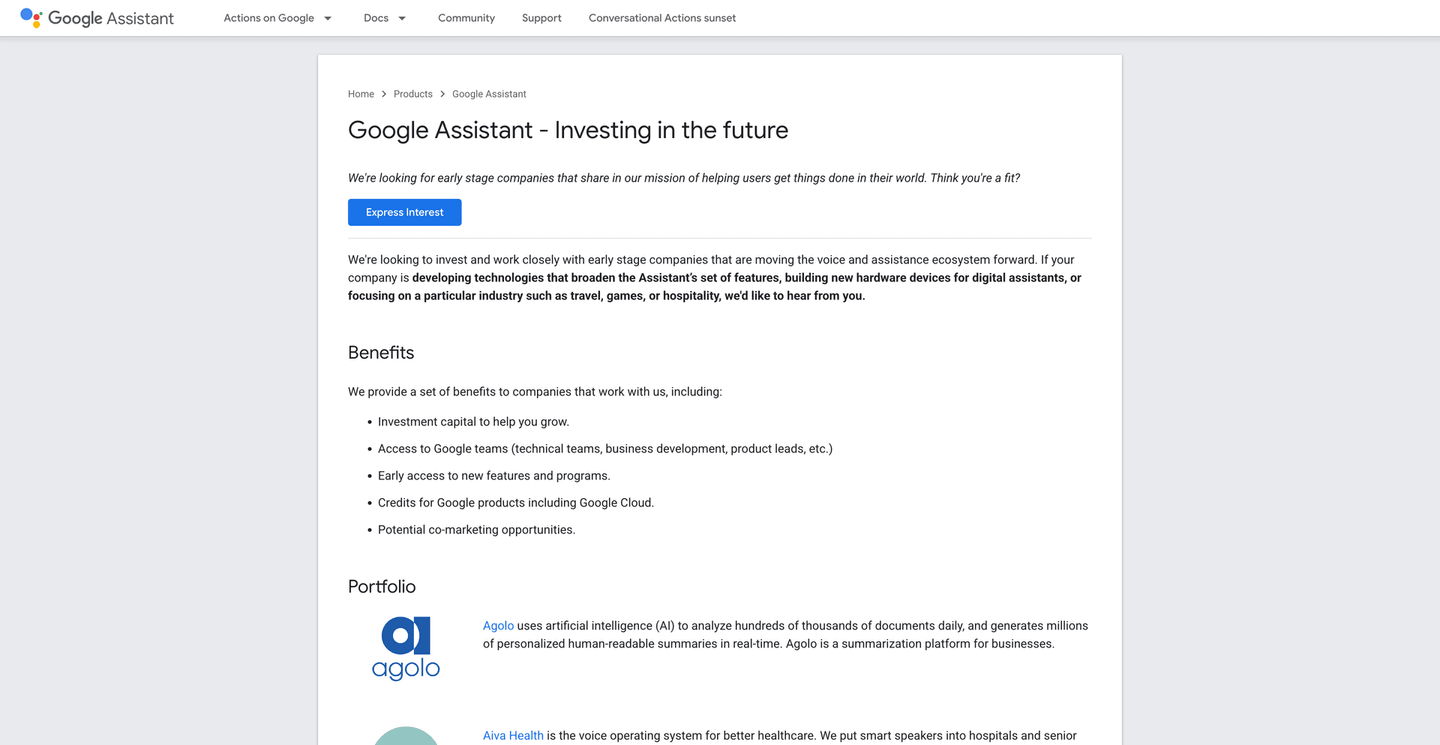
Task: Click the down arrow beside Actions on Google
Action: pos(327,17)
